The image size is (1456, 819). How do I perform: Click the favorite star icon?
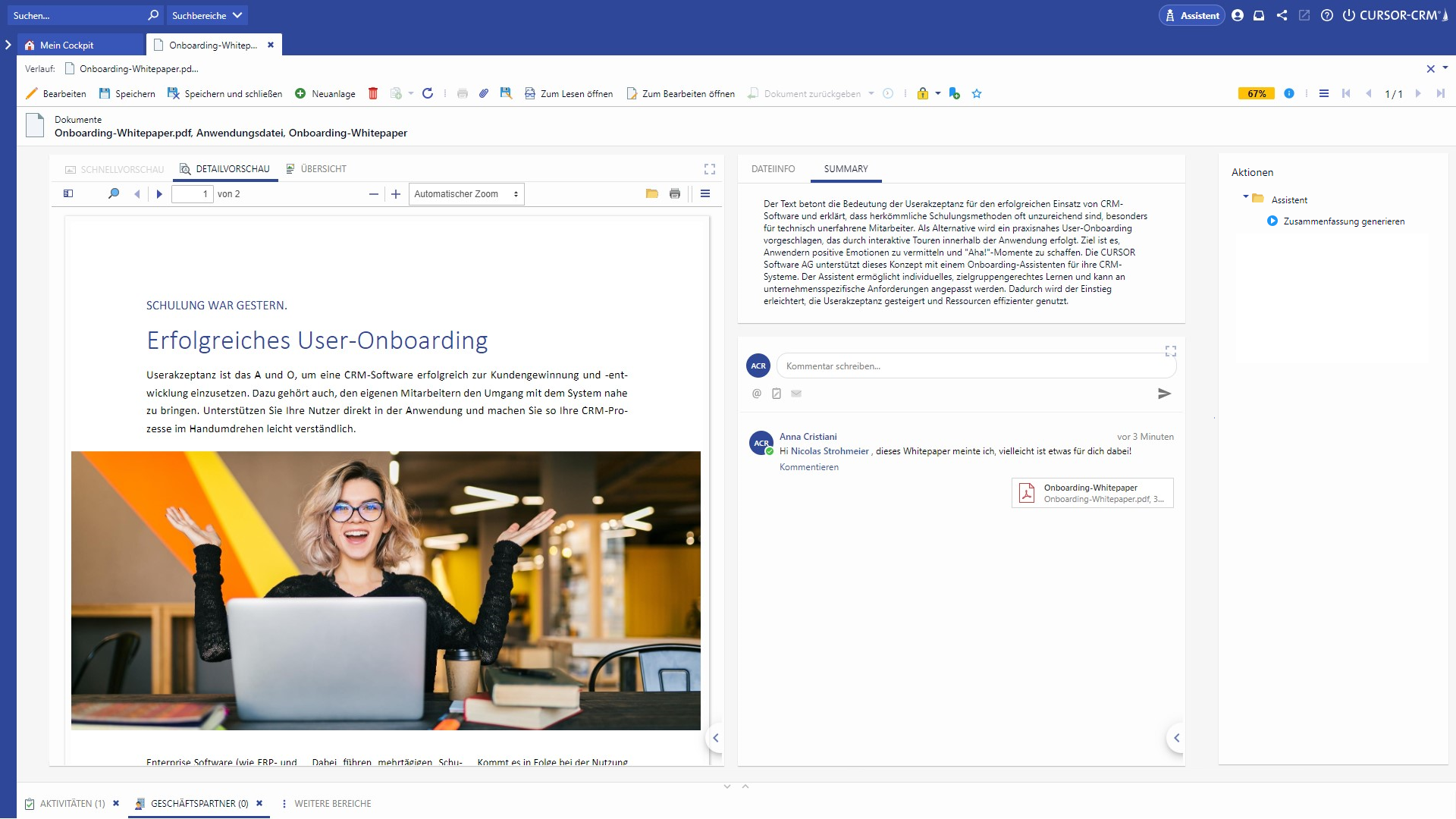[x=977, y=93]
